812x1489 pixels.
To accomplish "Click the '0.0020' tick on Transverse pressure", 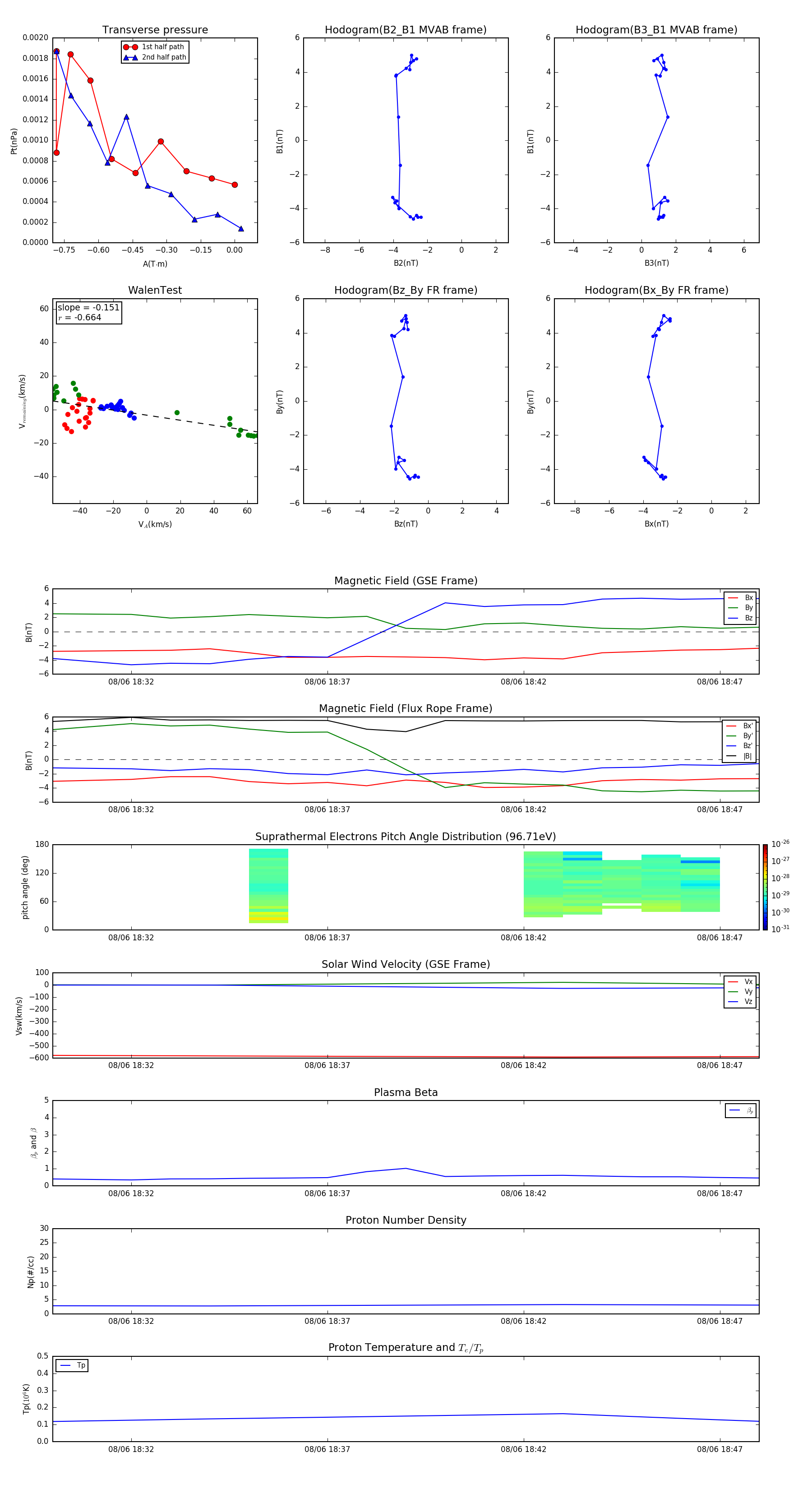I will (x=35, y=37).
